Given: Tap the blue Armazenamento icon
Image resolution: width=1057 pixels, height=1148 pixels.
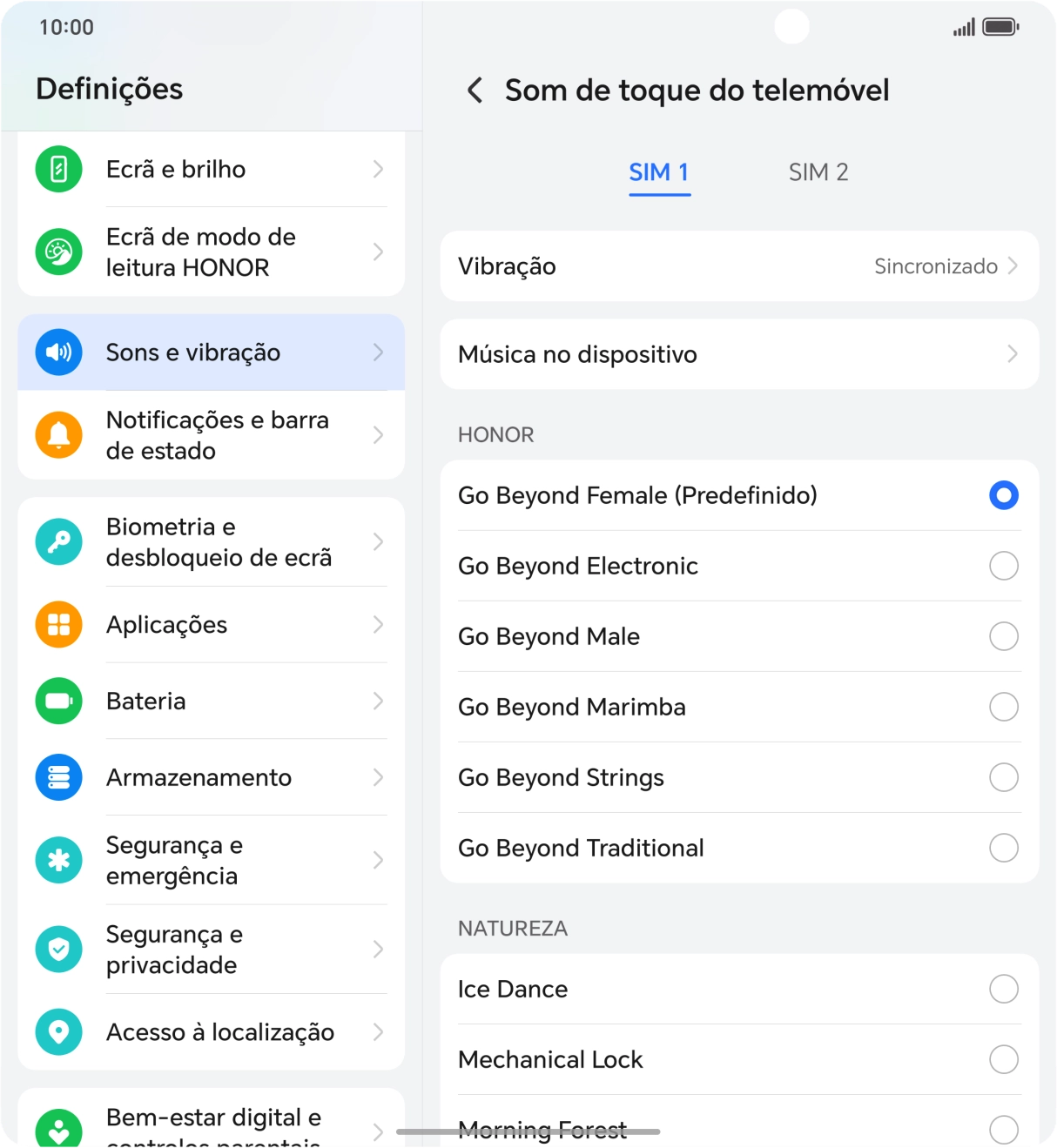Looking at the screenshot, I should point(59,777).
